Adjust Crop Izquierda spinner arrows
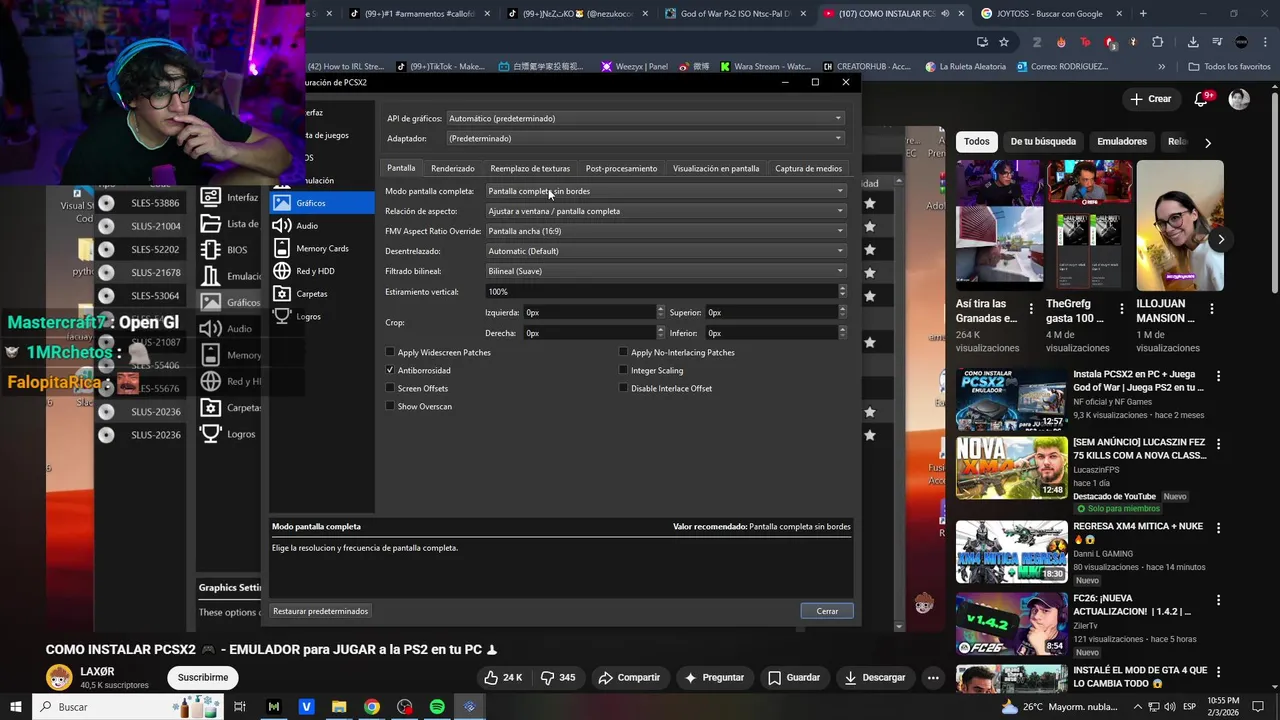This screenshot has height=720, width=1280. click(x=660, y=312)
